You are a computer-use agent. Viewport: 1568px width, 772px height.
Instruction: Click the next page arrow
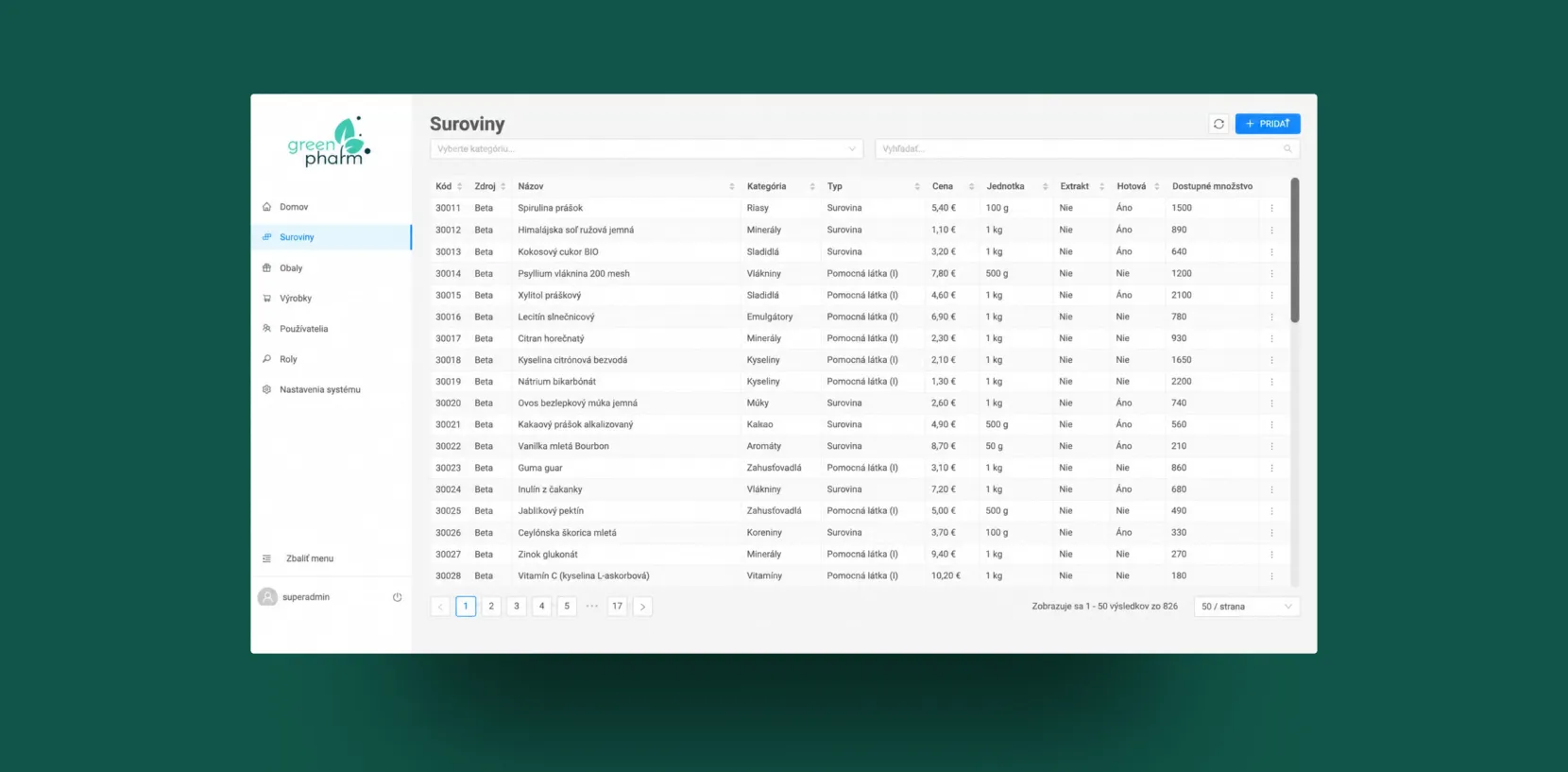tap(642, 607)
